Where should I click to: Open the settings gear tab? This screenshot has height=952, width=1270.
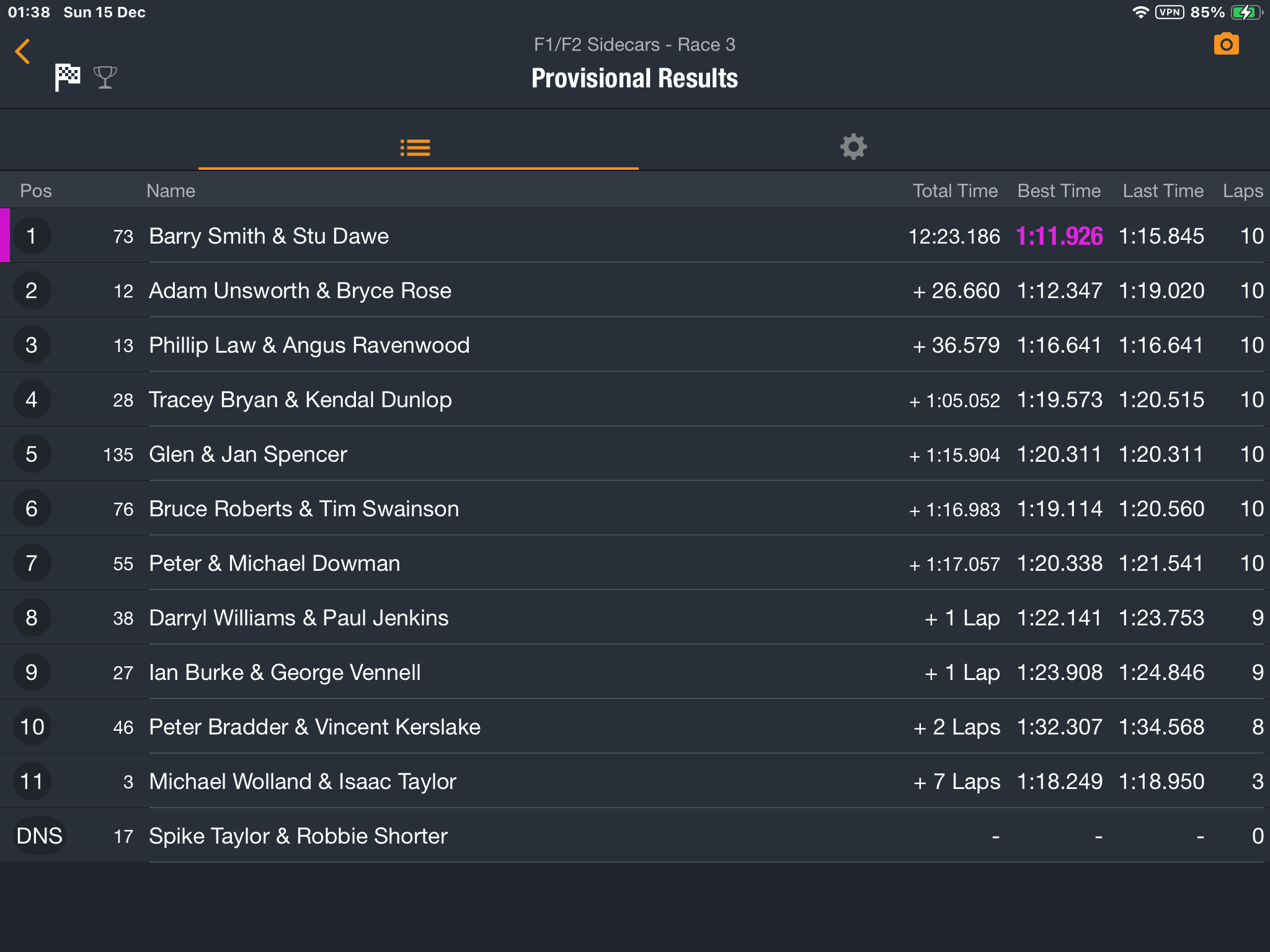click(x=853, y=147)
